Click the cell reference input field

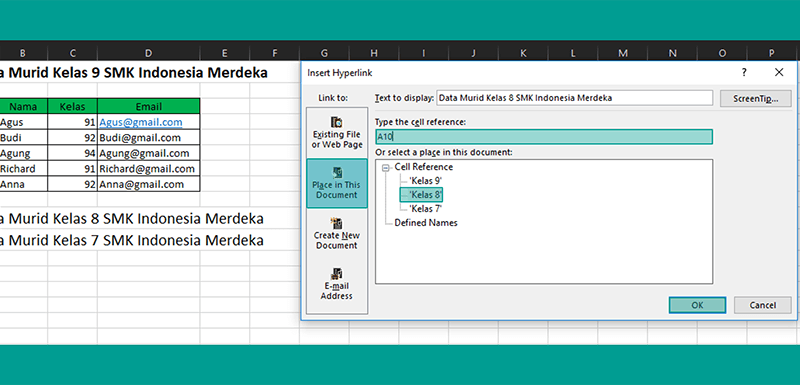[x=544, y=137]
